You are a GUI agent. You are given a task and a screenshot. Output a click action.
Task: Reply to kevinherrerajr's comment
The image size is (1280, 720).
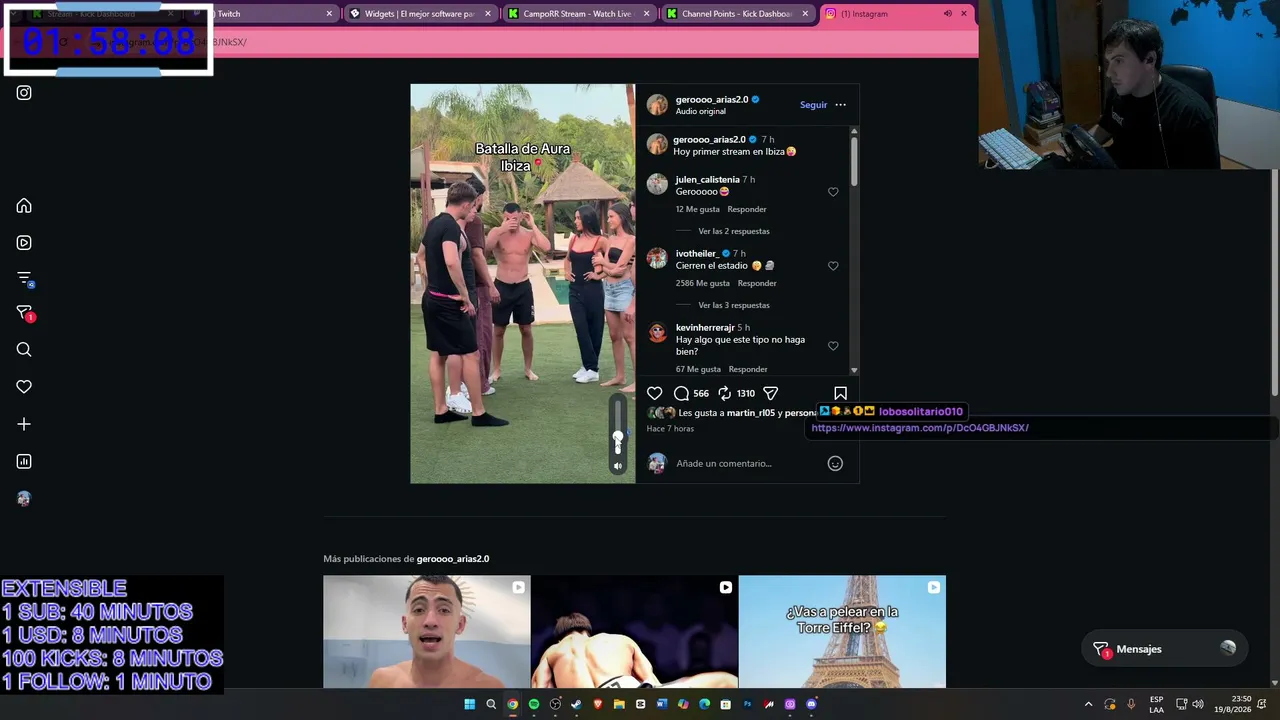coord(748,369)
